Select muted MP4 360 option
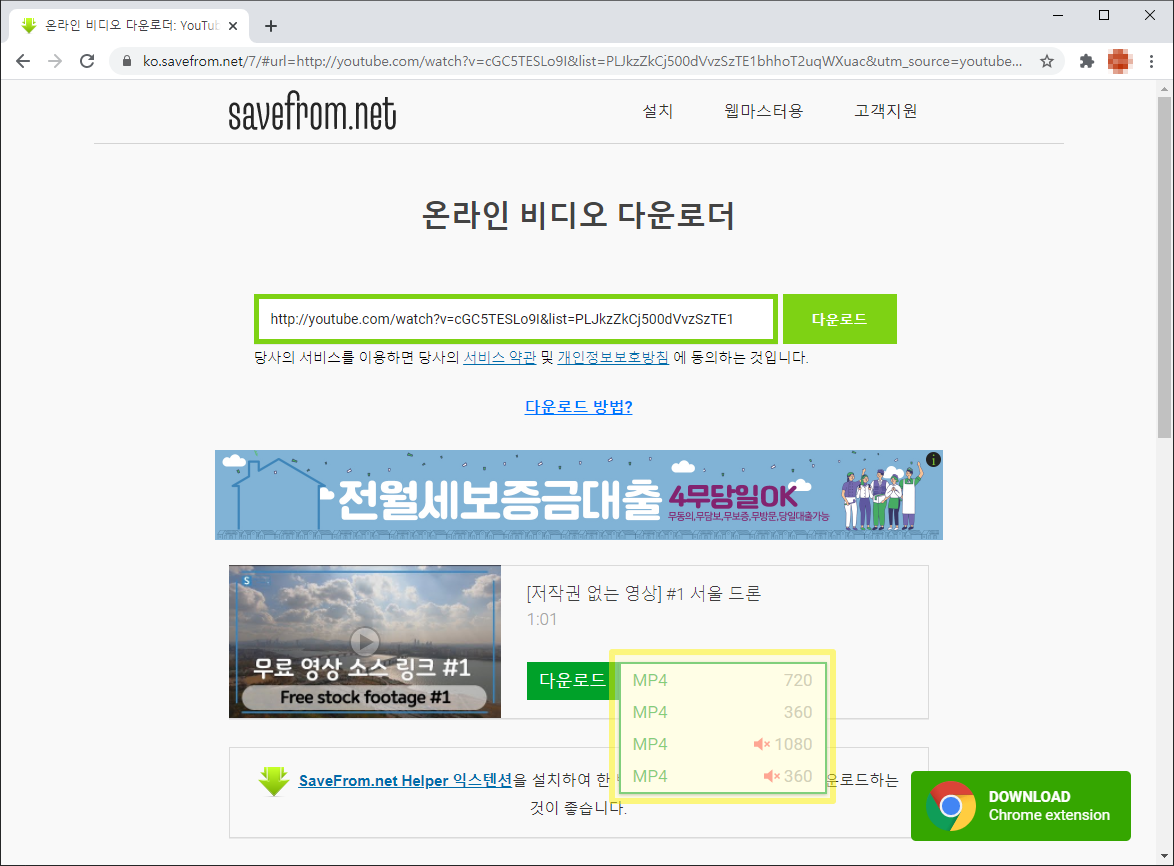Image resolution: width=1174 pixels, height=866 pixels. (x=722, y=776)
